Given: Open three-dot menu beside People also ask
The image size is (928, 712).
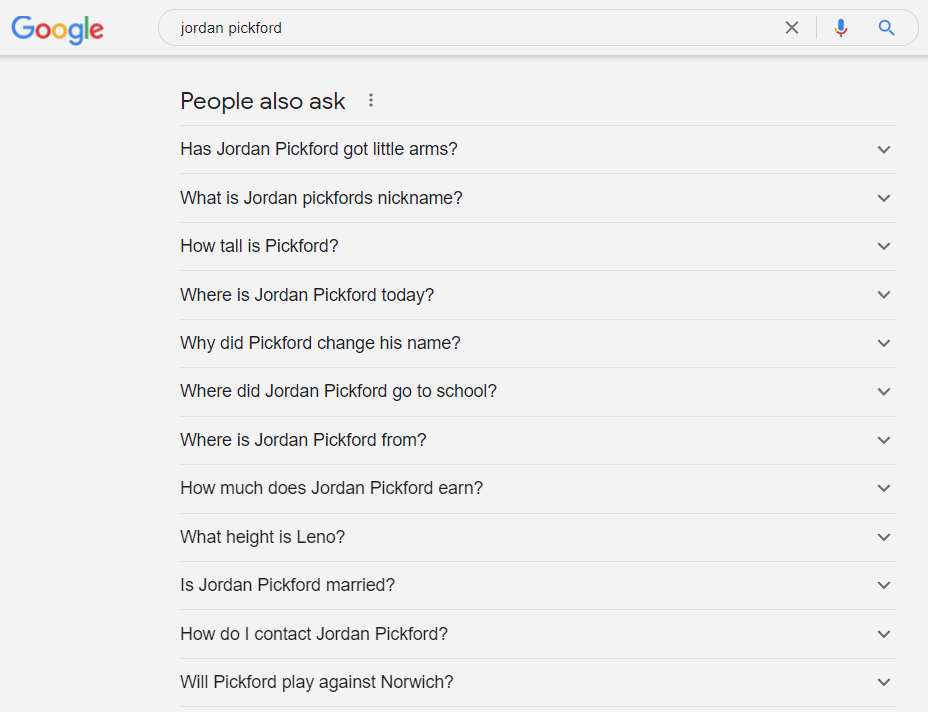Looking at the screenshot, I should 370,101.
